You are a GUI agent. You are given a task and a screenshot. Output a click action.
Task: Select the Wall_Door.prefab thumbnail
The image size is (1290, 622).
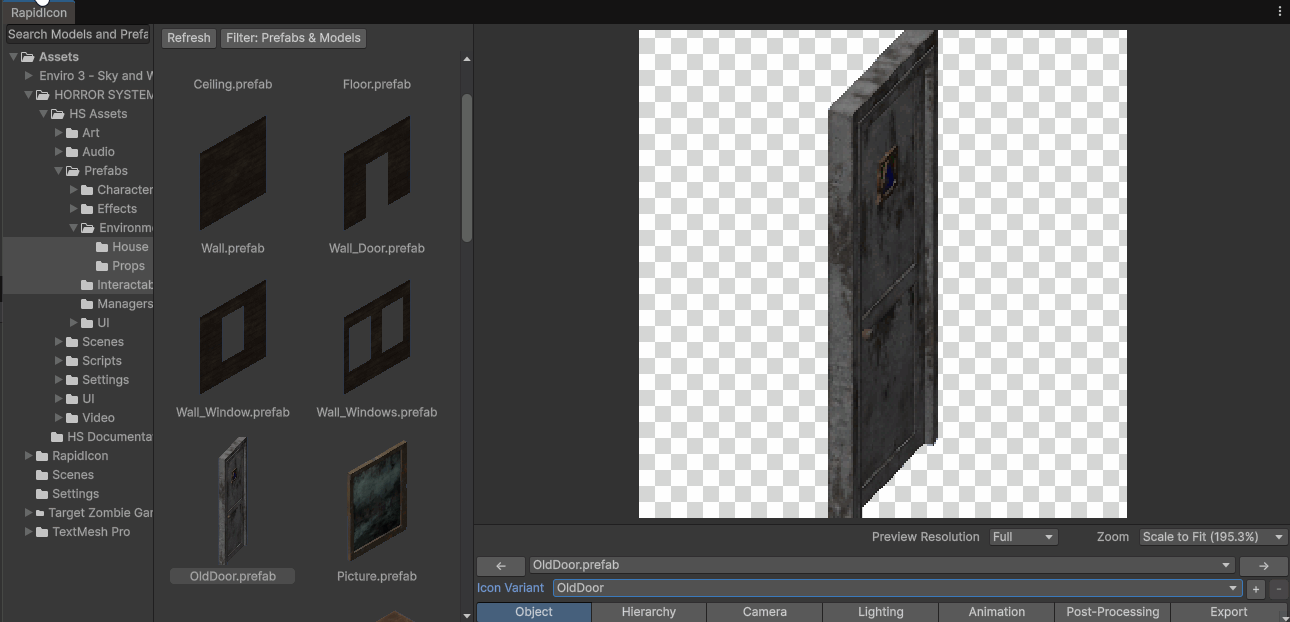coord(377,173)
